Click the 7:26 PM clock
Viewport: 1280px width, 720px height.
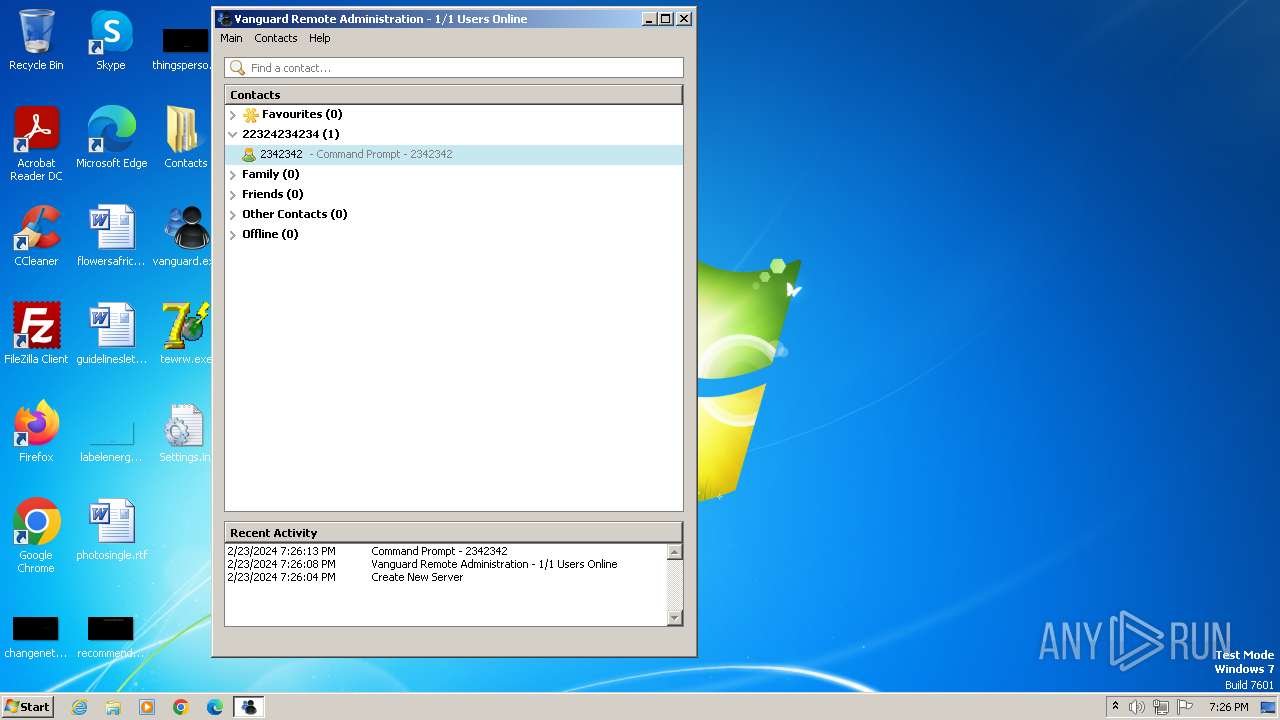[x=1228, y=707]
